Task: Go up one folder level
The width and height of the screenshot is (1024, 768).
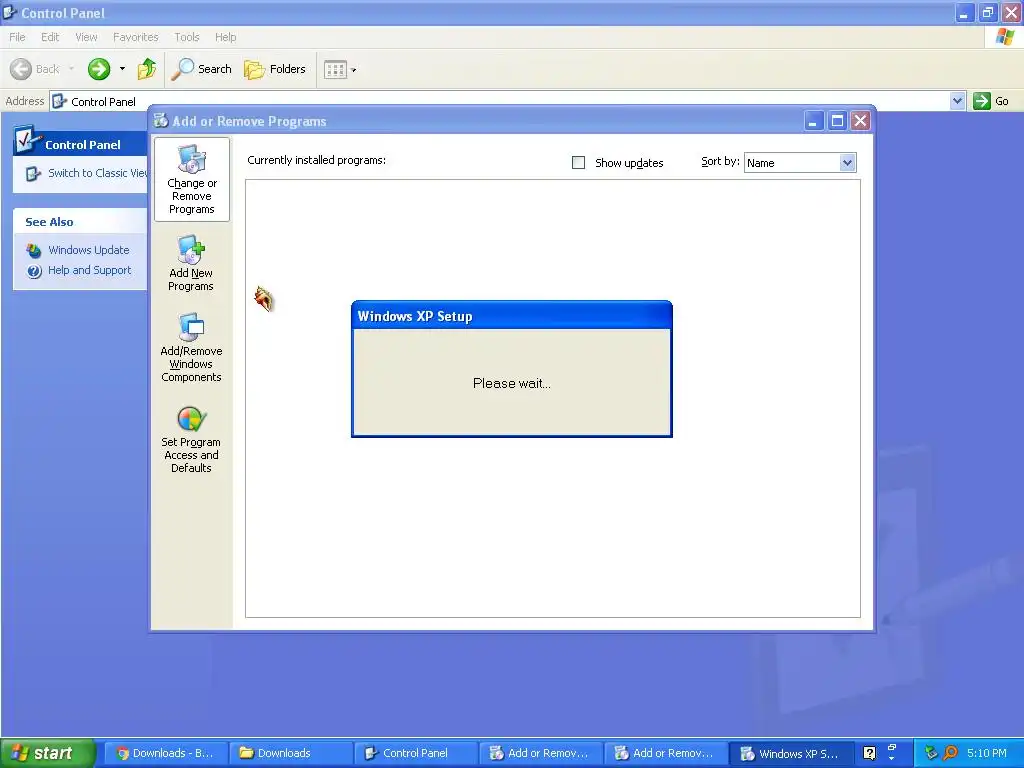Action: 146,69
